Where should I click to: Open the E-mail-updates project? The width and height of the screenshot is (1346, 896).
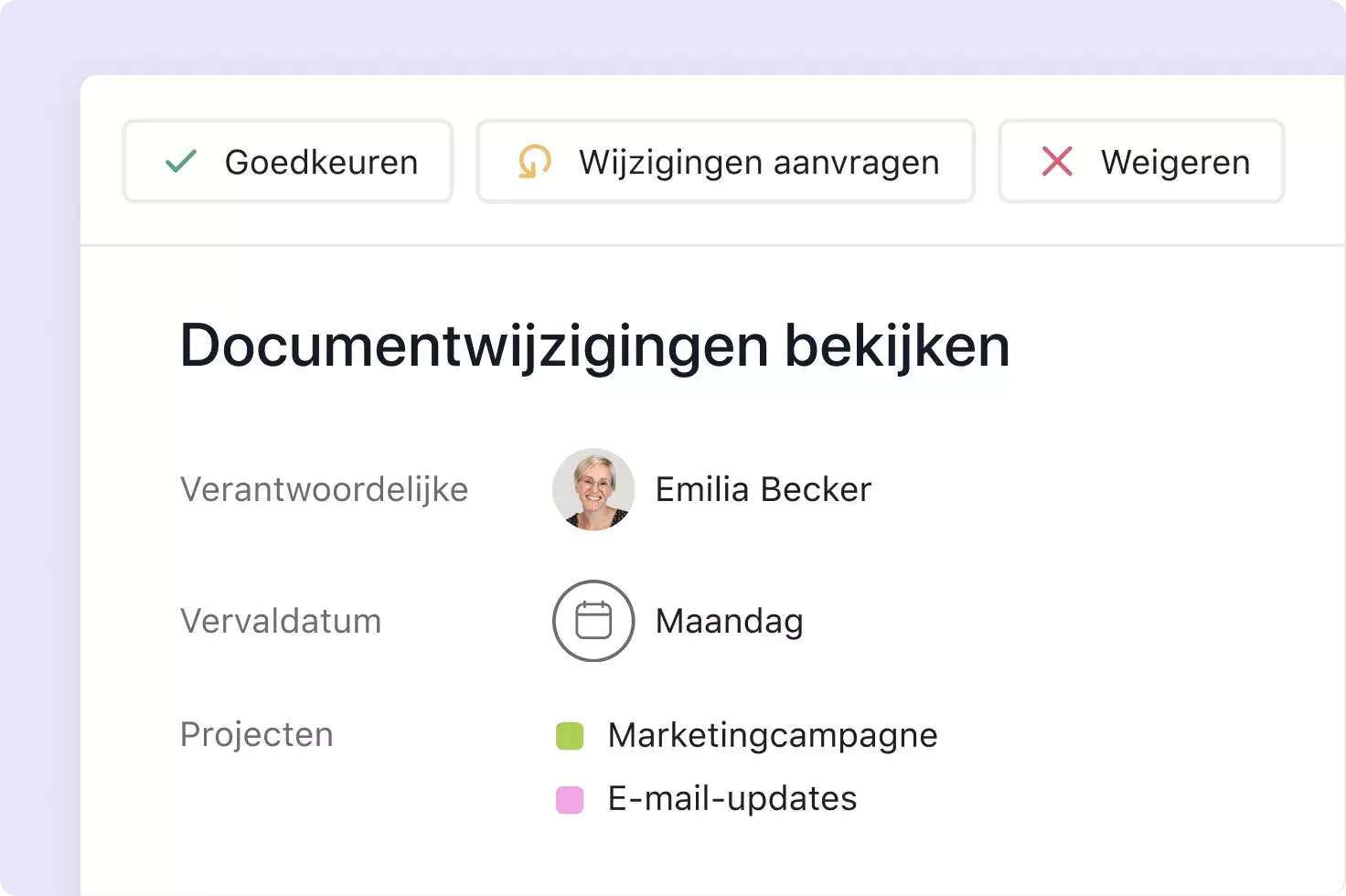click(732, 797)
